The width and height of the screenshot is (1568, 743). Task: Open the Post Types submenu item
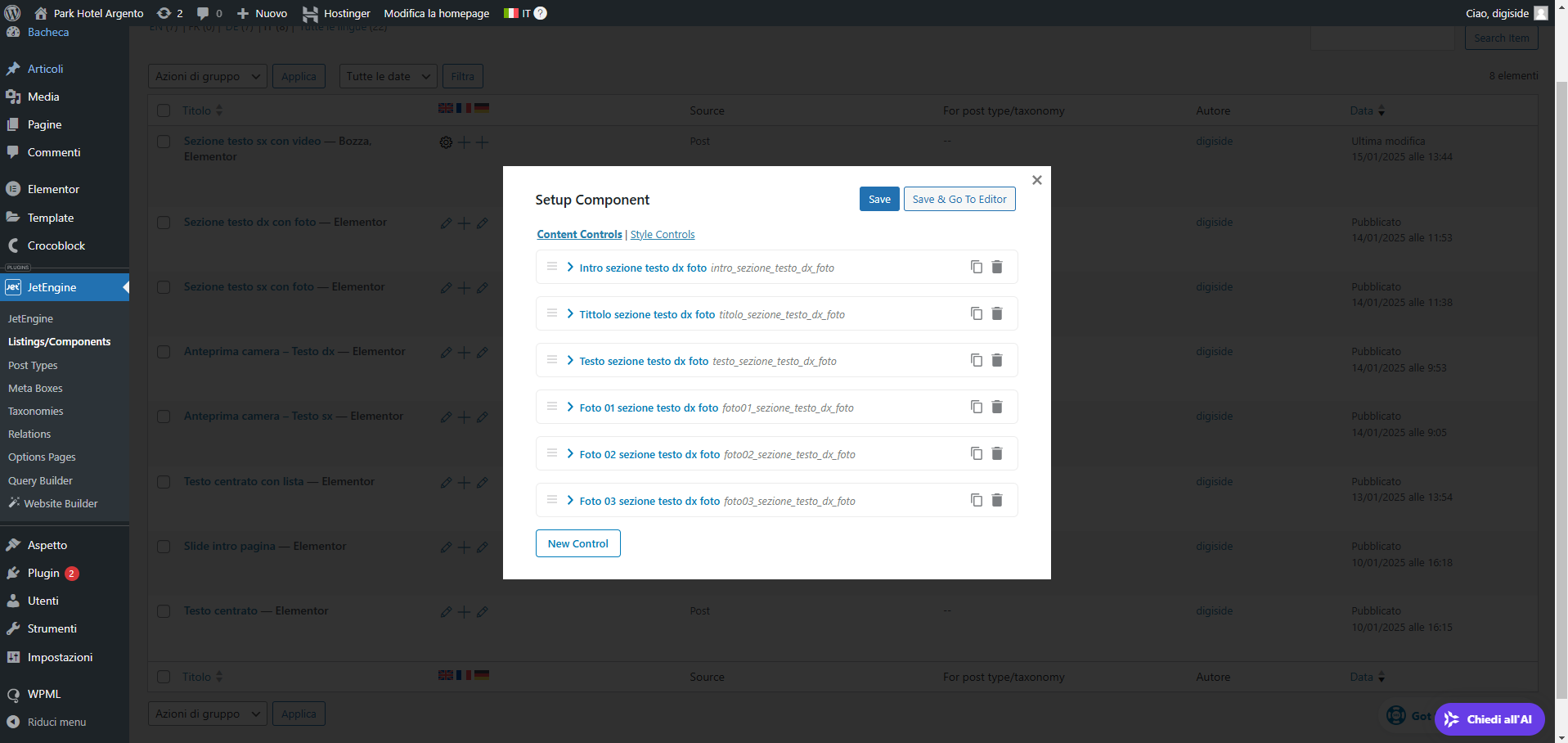(33, 365)
